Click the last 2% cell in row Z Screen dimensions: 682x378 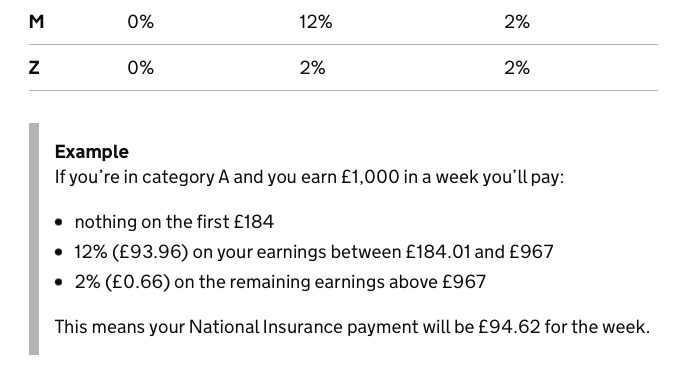tap(517, 67)
